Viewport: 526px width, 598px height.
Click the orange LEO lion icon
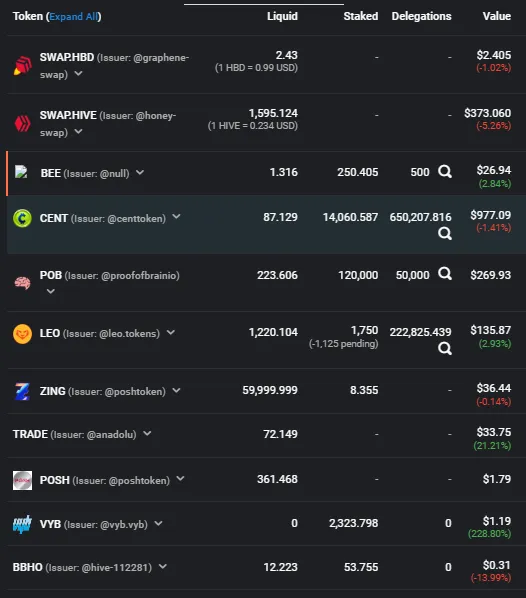click(23, 334)
